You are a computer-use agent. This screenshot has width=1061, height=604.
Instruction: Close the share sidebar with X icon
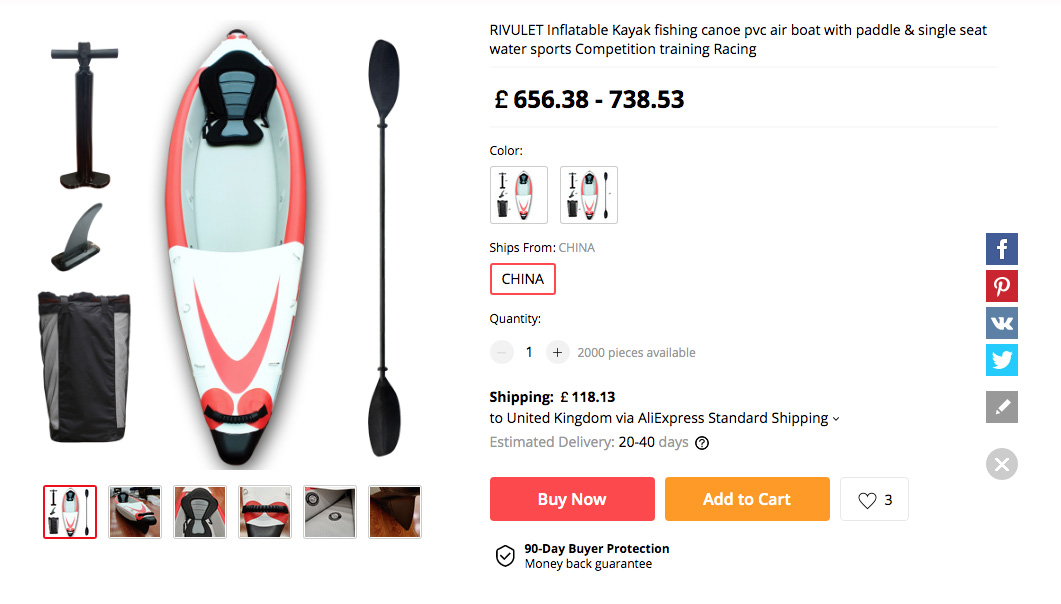pyautogui.click(x=1001, y=464)
